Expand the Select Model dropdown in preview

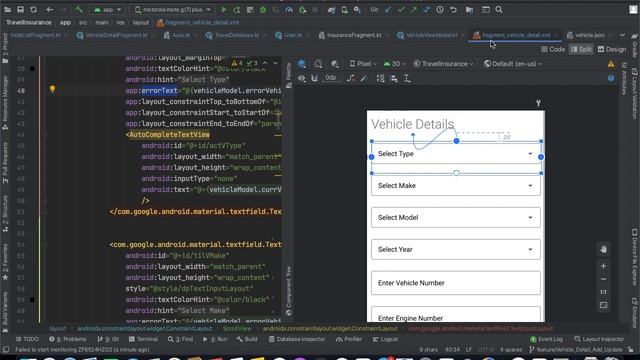[530, 218]
